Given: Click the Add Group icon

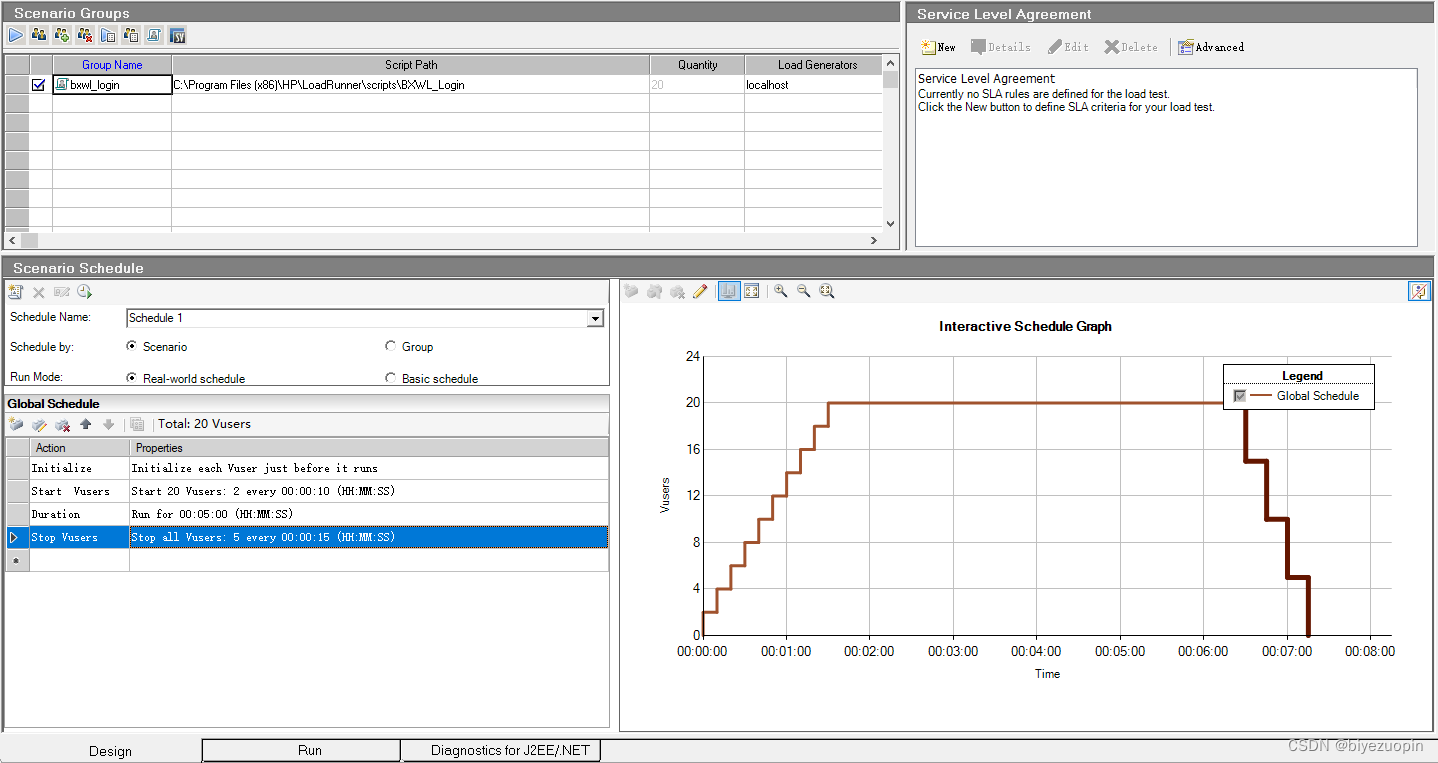Looking at the screenshot, I should coord(62,35).
